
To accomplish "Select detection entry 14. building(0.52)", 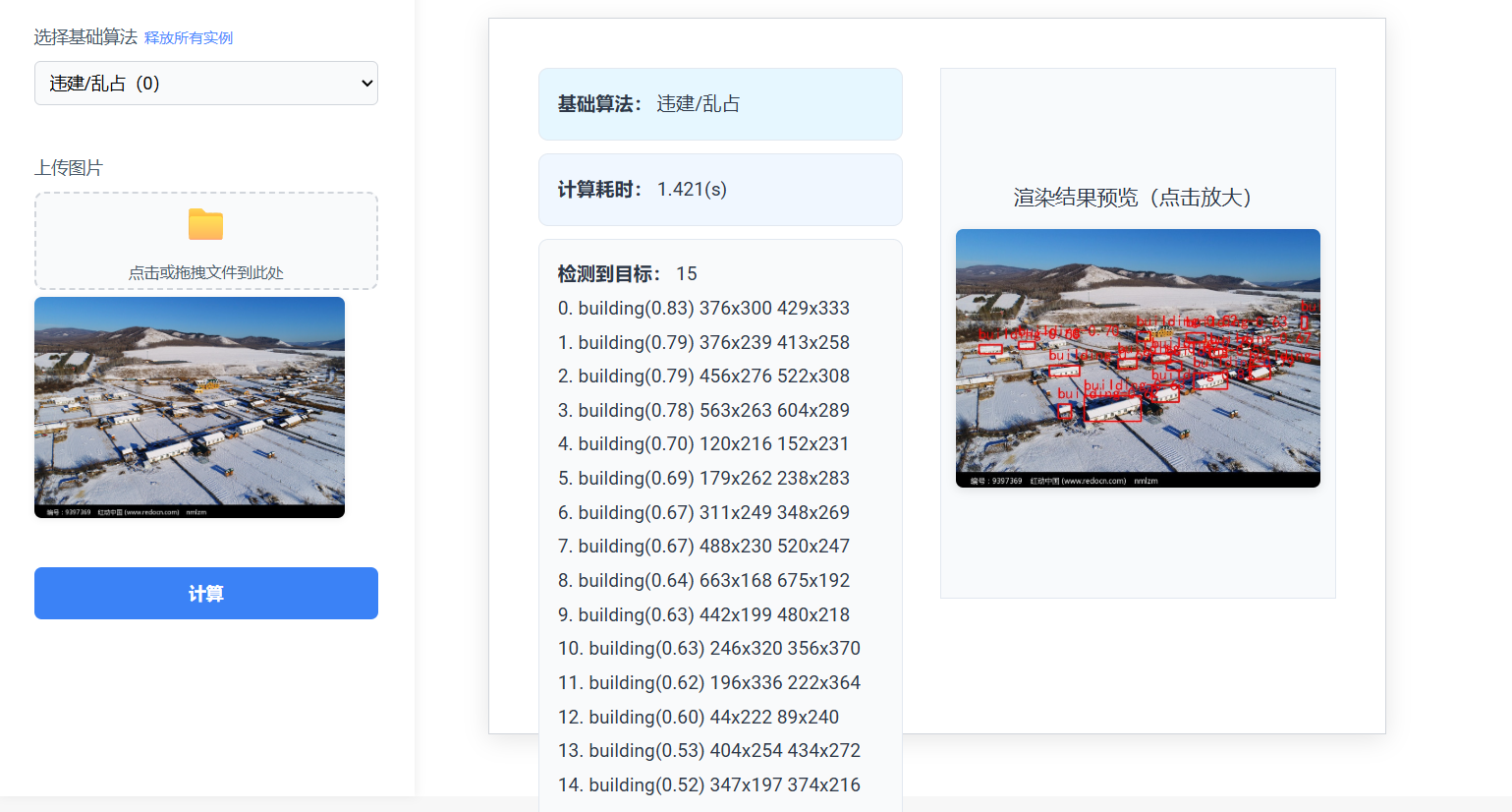I will [707, 784].
